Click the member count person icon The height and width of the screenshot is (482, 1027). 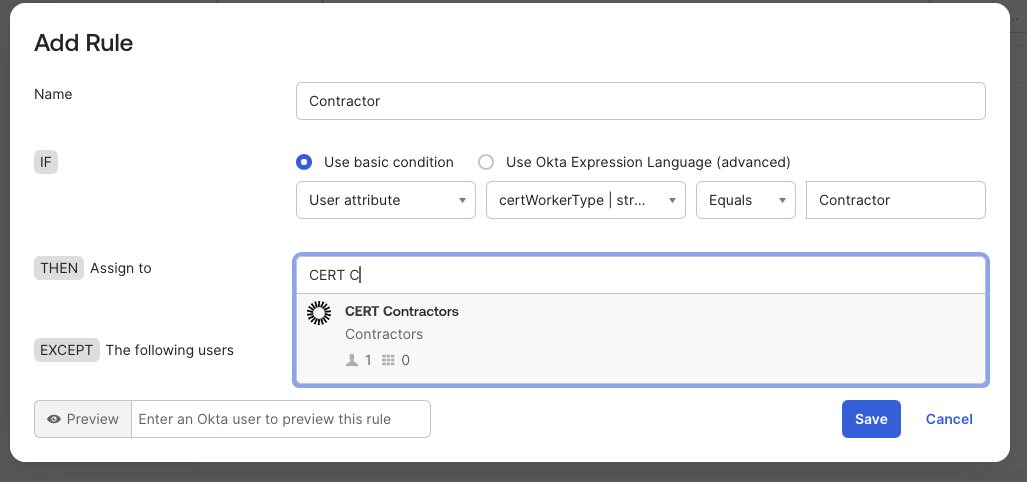352,360
